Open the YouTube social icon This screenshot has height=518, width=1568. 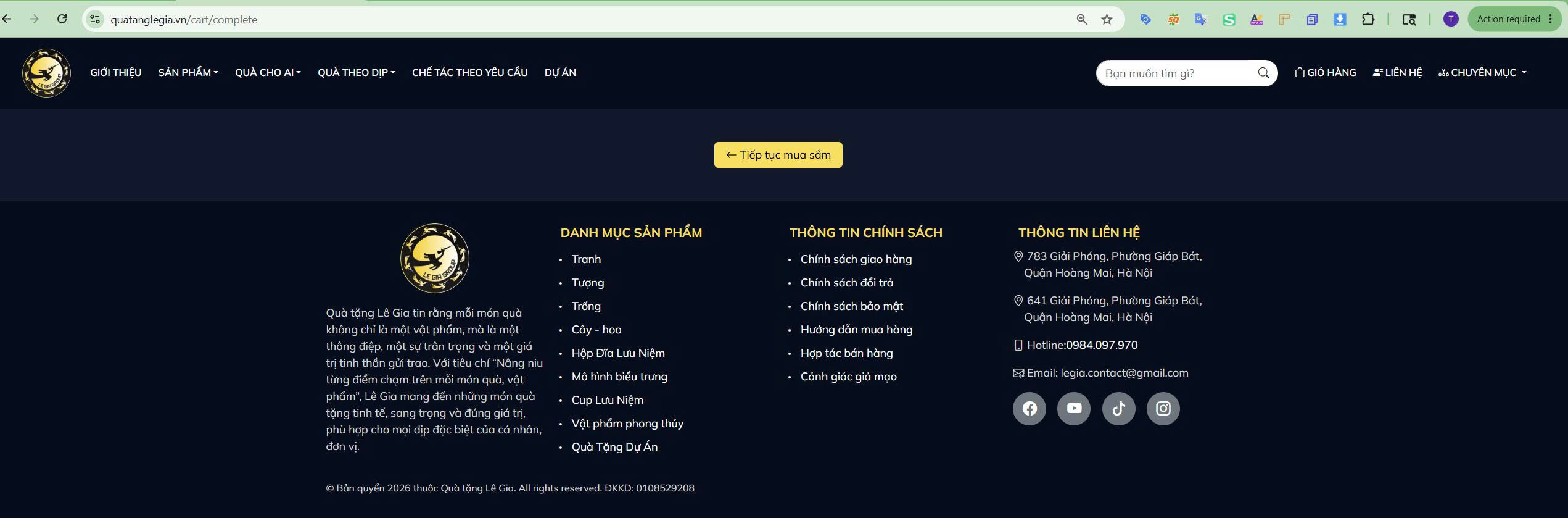(1074, 409)
